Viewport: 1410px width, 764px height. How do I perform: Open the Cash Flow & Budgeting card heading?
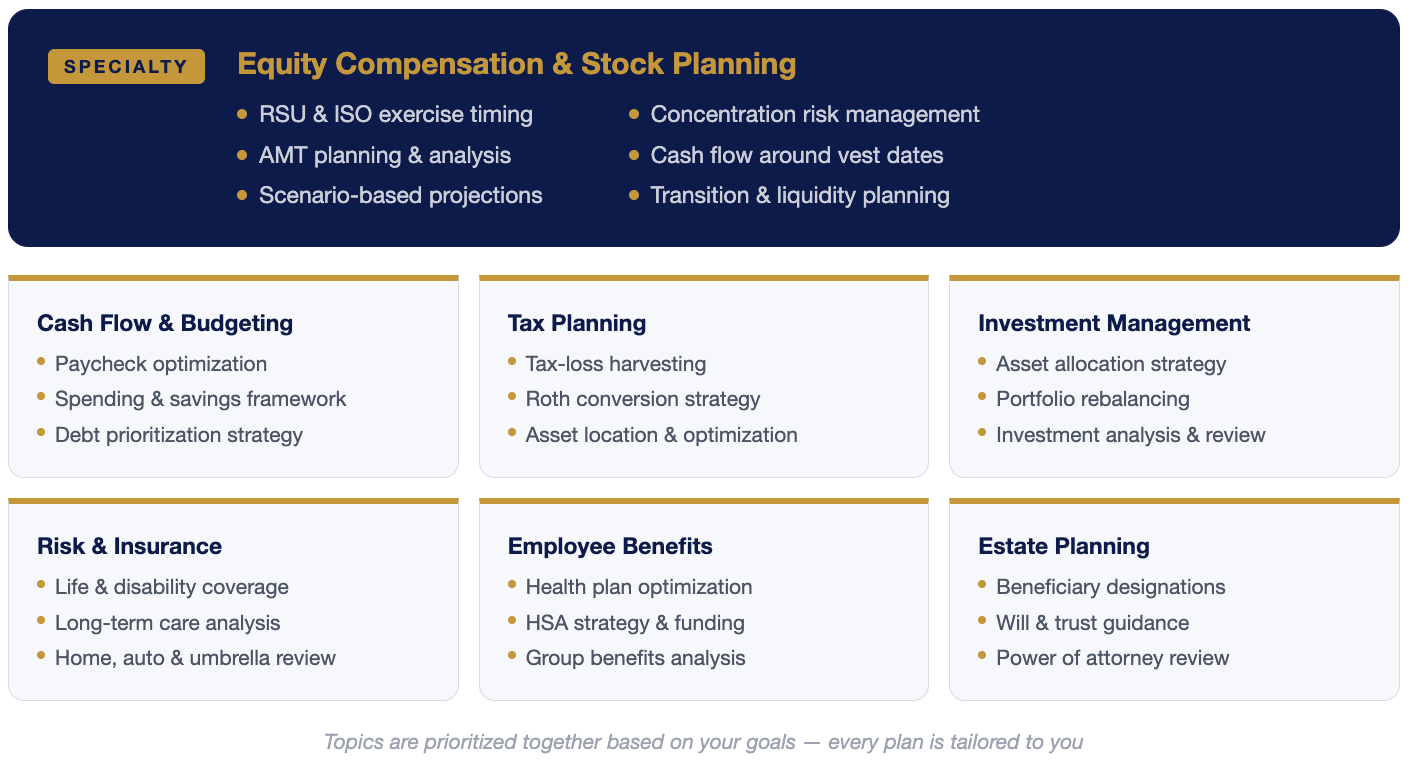(x=165, y=323)
